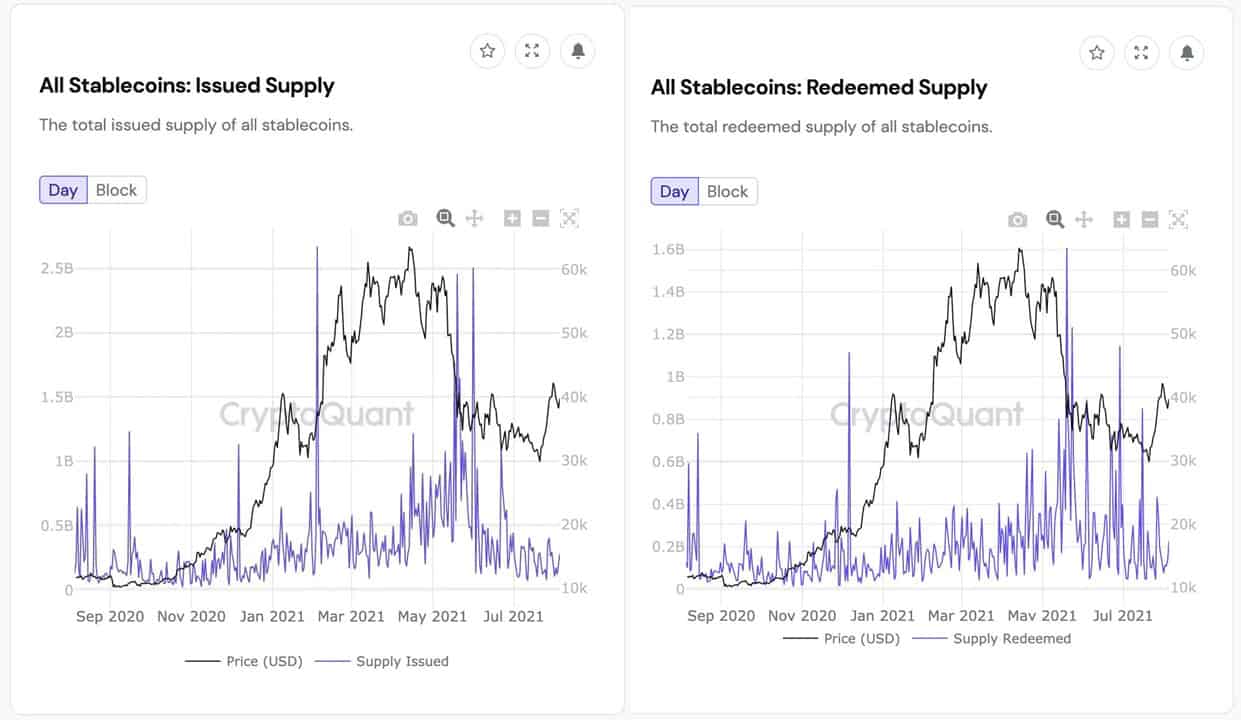Favorite the Issued Supply chart via star icon
The height and width of the screenshot is (720, 1241).
click(x=487, y=51)
